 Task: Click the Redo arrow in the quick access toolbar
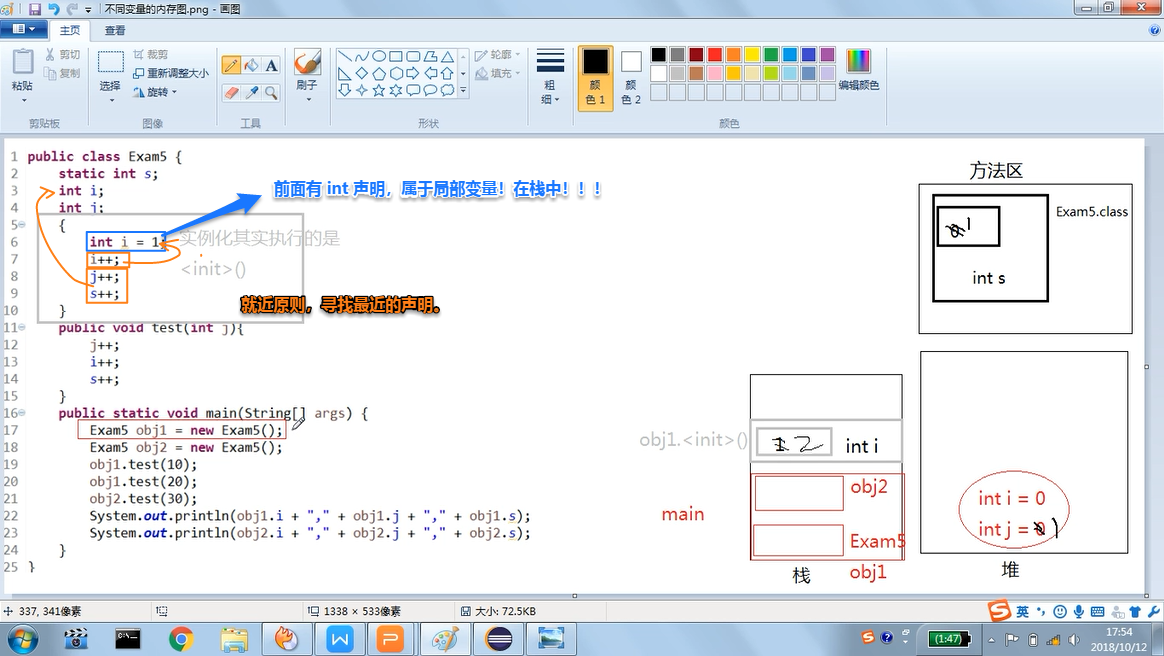point(72,9)
